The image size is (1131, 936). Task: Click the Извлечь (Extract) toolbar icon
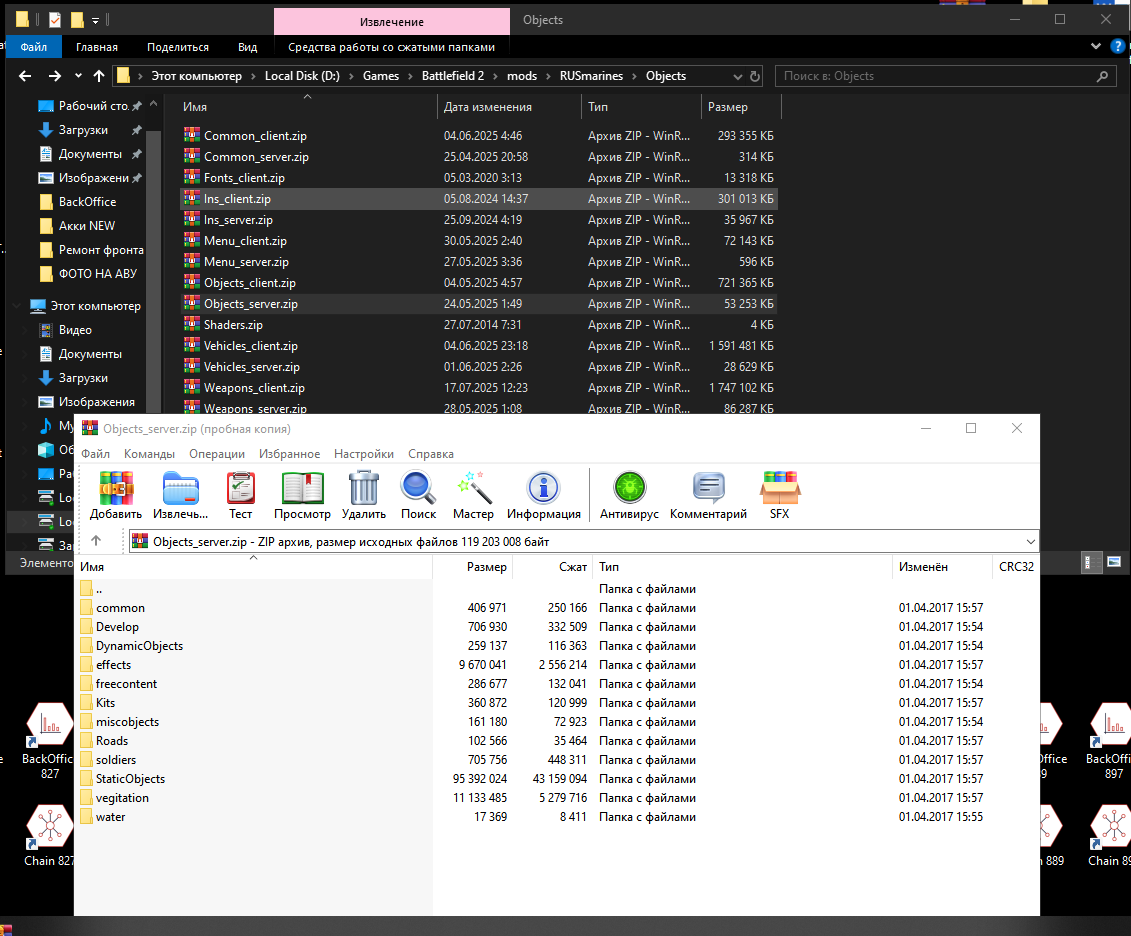(x=180, y=488)
